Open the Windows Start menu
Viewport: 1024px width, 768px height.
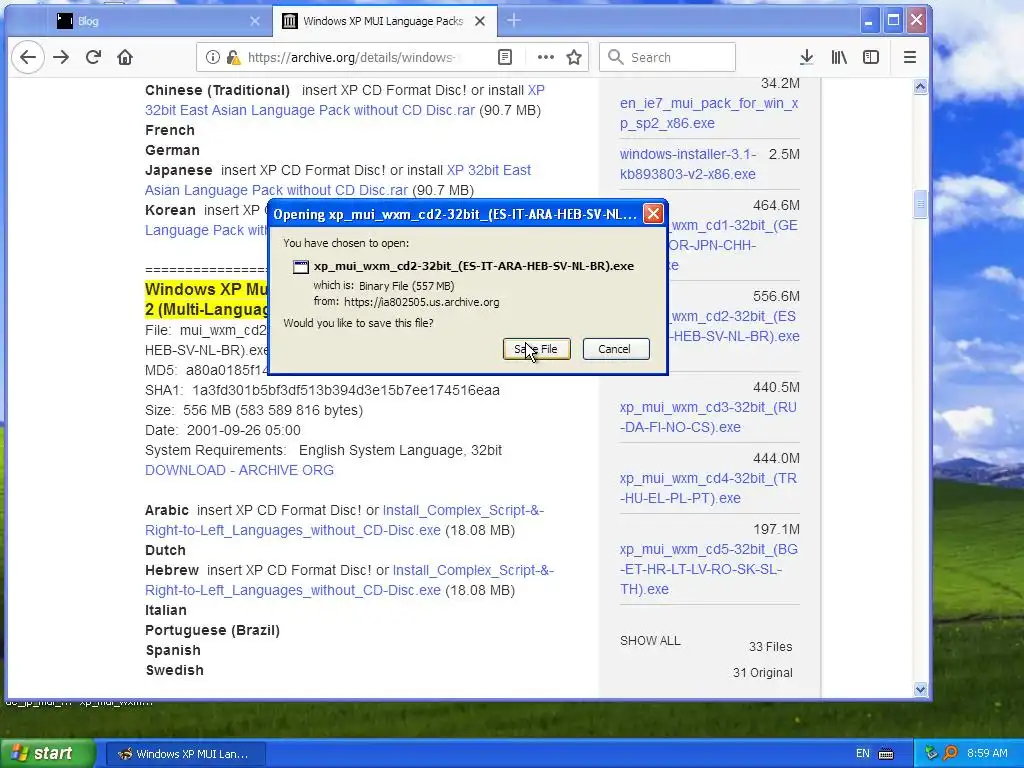pos(47,753)
